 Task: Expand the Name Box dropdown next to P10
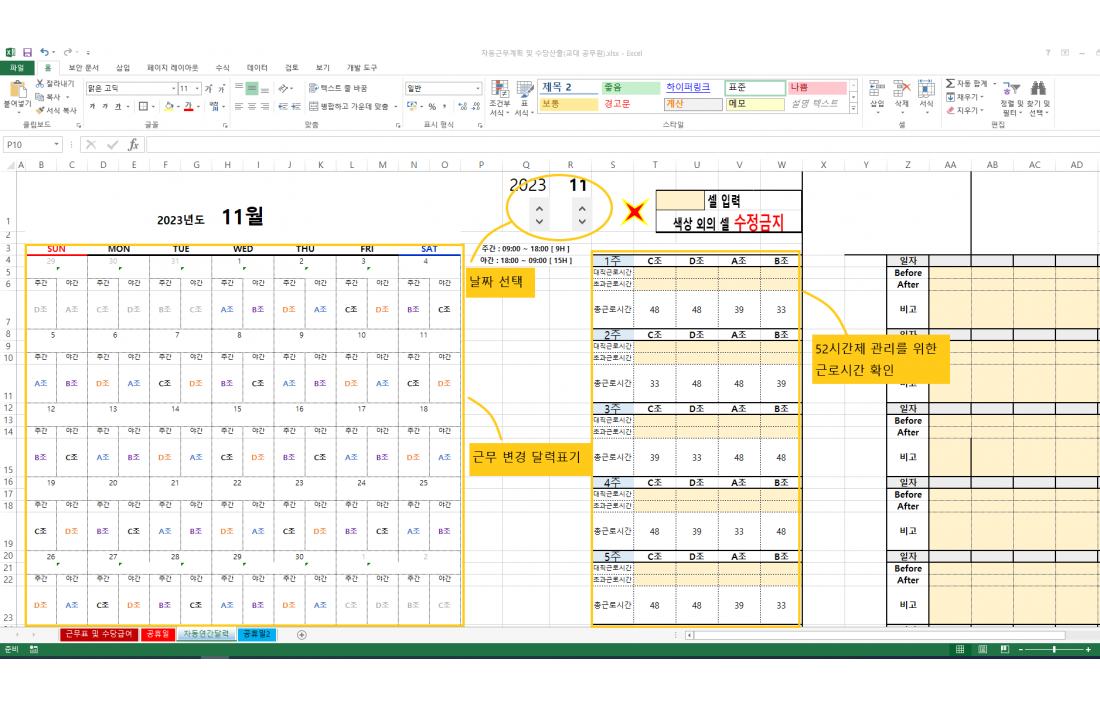[x=56, y=145]
